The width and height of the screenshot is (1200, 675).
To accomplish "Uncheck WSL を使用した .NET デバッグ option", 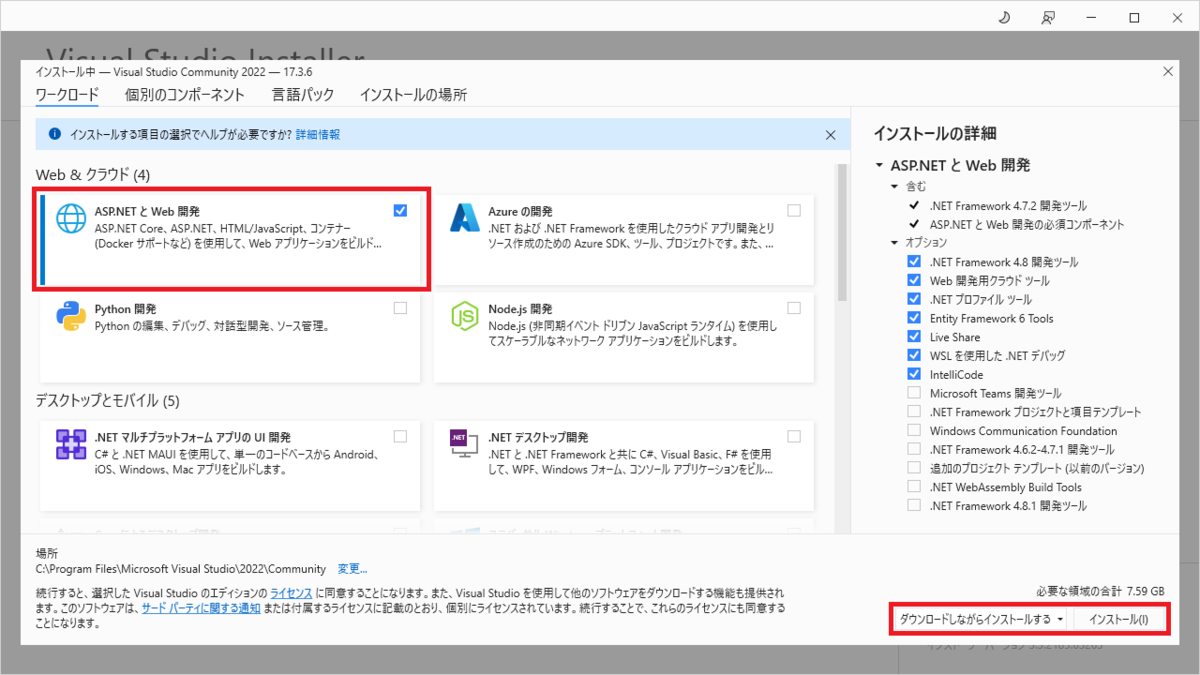I will pos(914,355).
